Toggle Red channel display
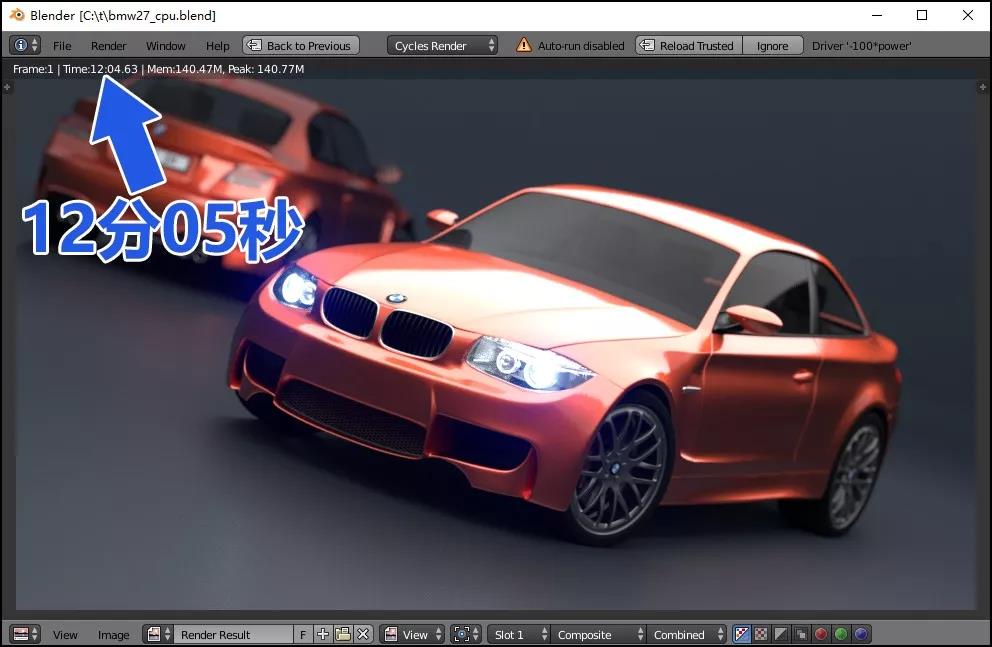Viewport: 992px width, 647px height. tap(821, 634)
